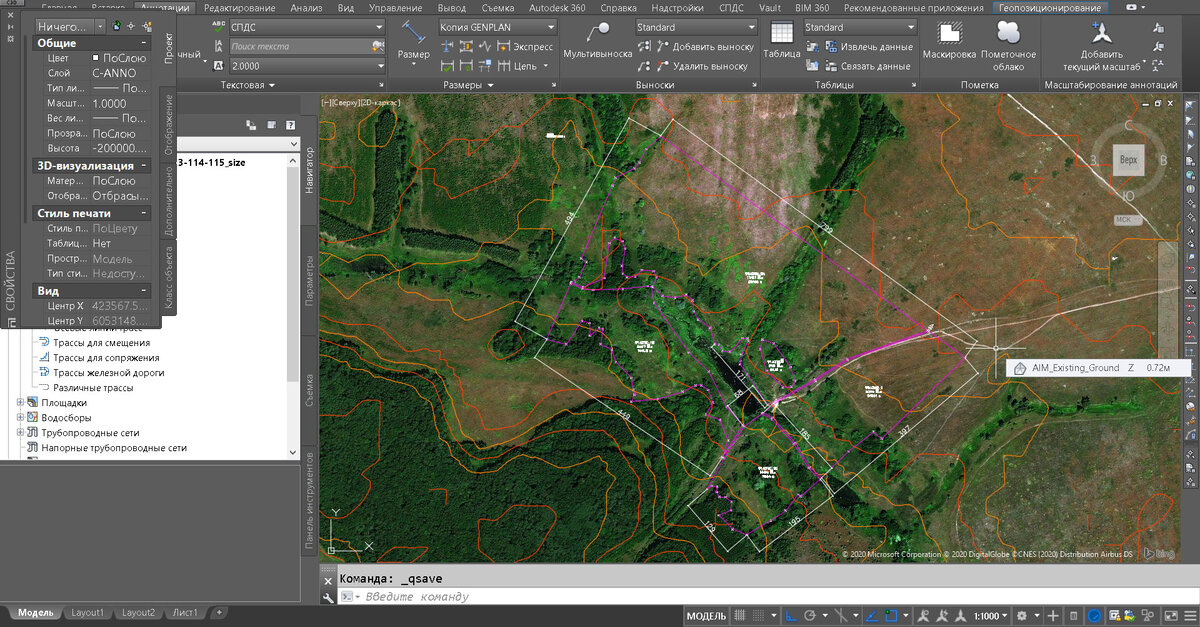Screen dimensions: 1200x627
Task: Expand the Текстовая panel
Action: (x=248, y=85)
